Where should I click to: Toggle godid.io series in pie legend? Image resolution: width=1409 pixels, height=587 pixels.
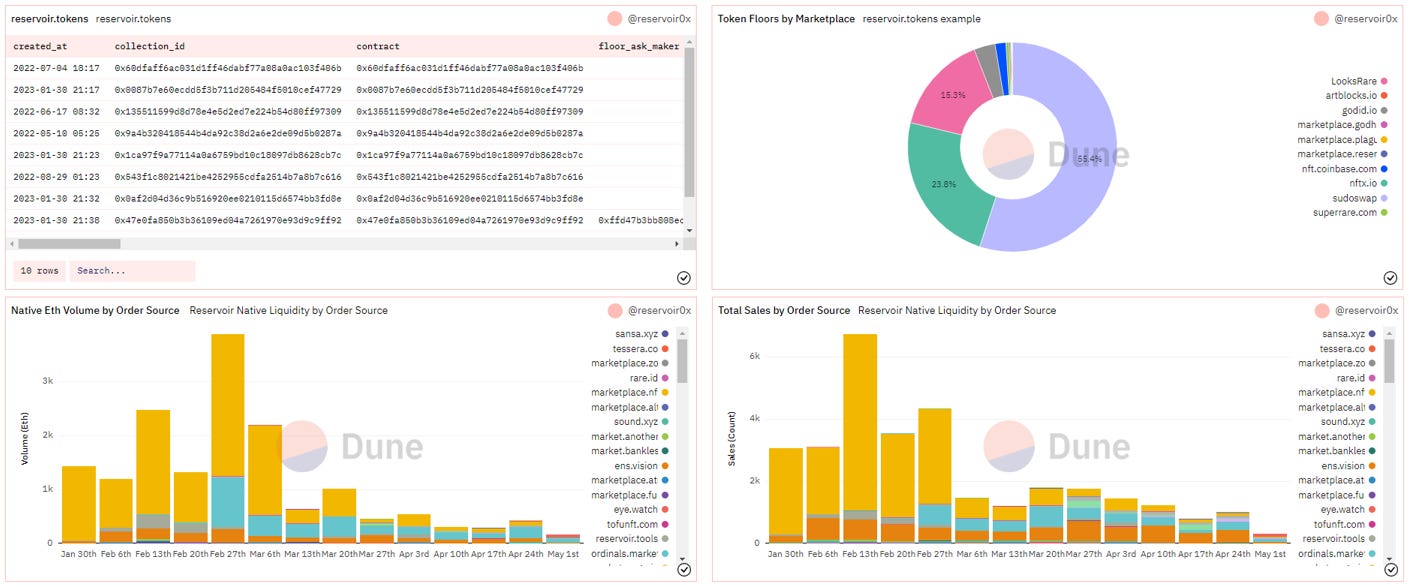(1363, 110)
